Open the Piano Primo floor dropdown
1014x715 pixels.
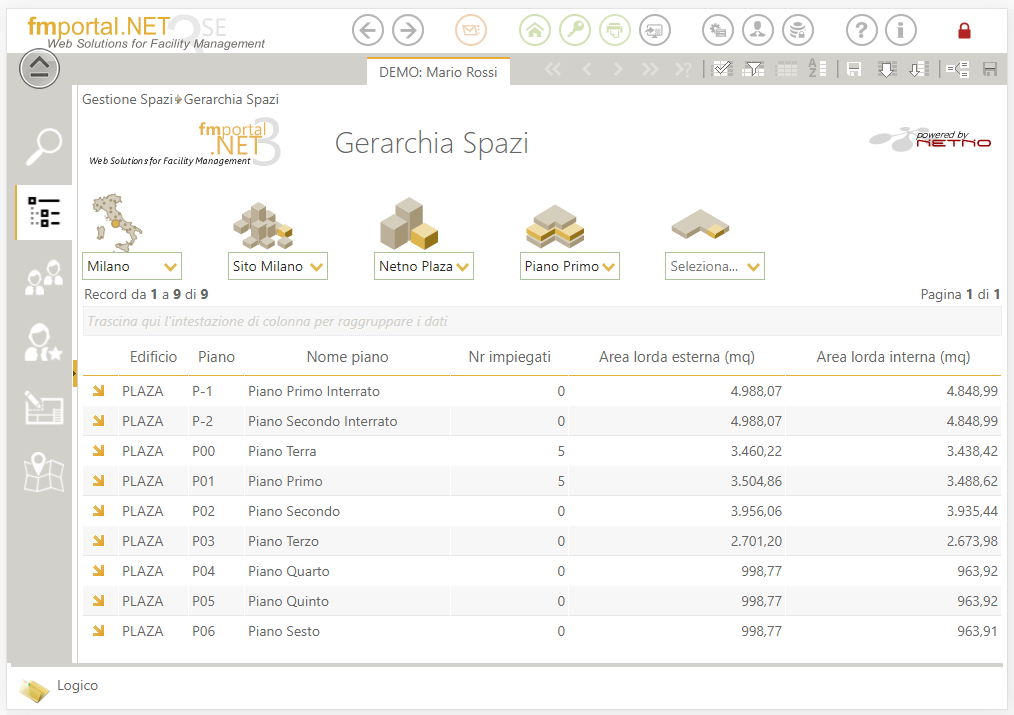point(570,266)
